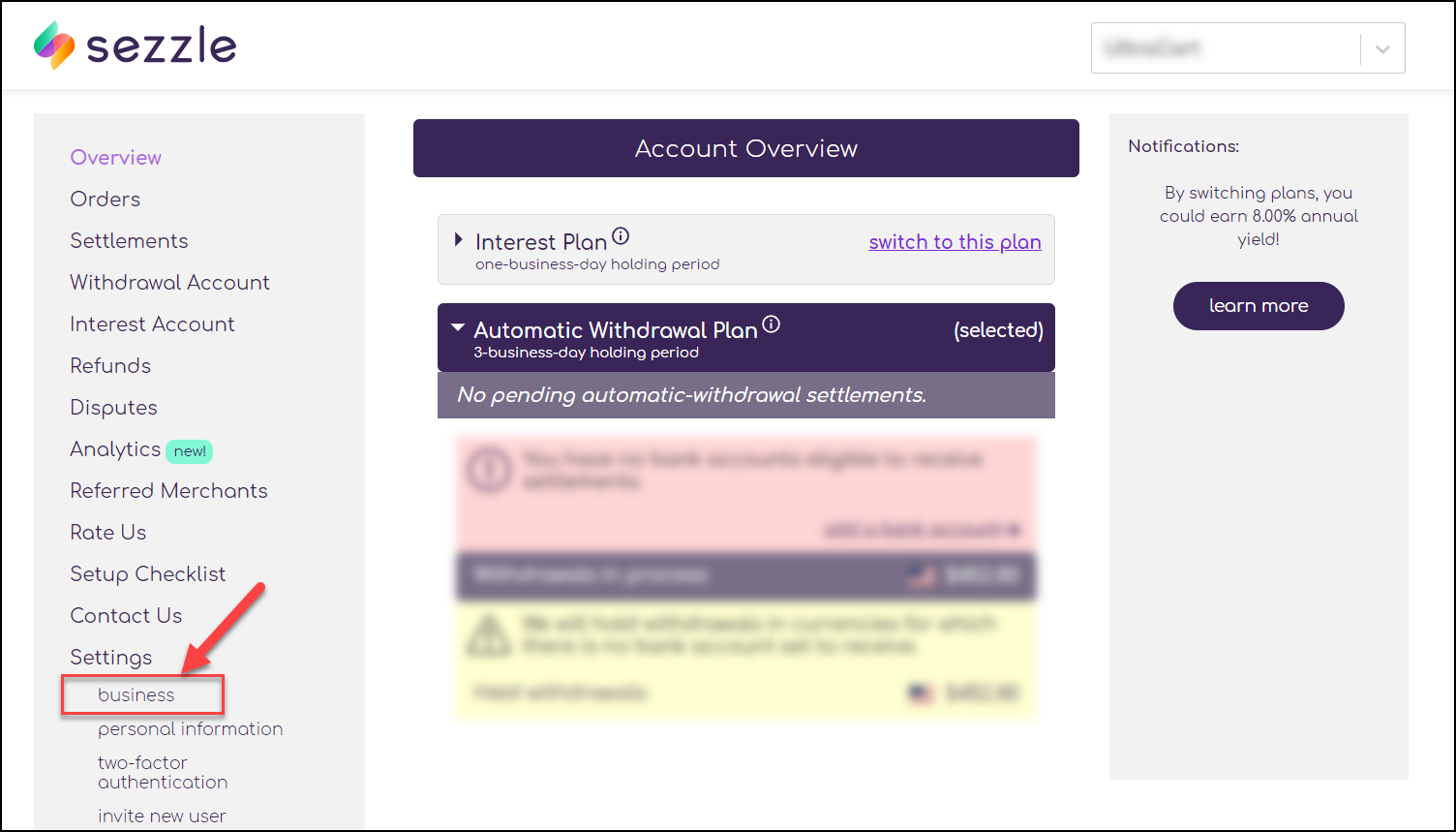Expand the Interest Plan triangle
Viewport: 1456px width, 832px height.
click(459, 240)
